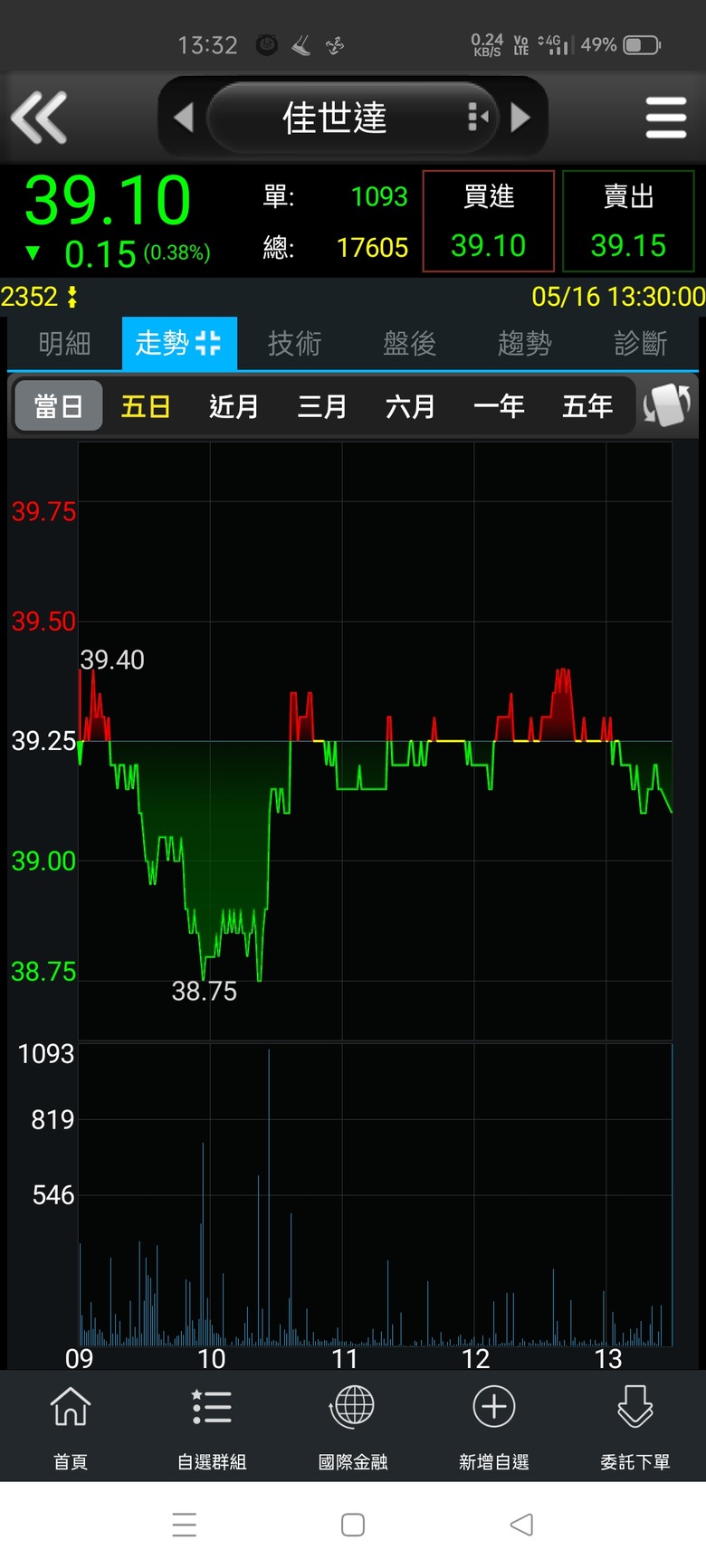Select the 五年 time range

587,406
